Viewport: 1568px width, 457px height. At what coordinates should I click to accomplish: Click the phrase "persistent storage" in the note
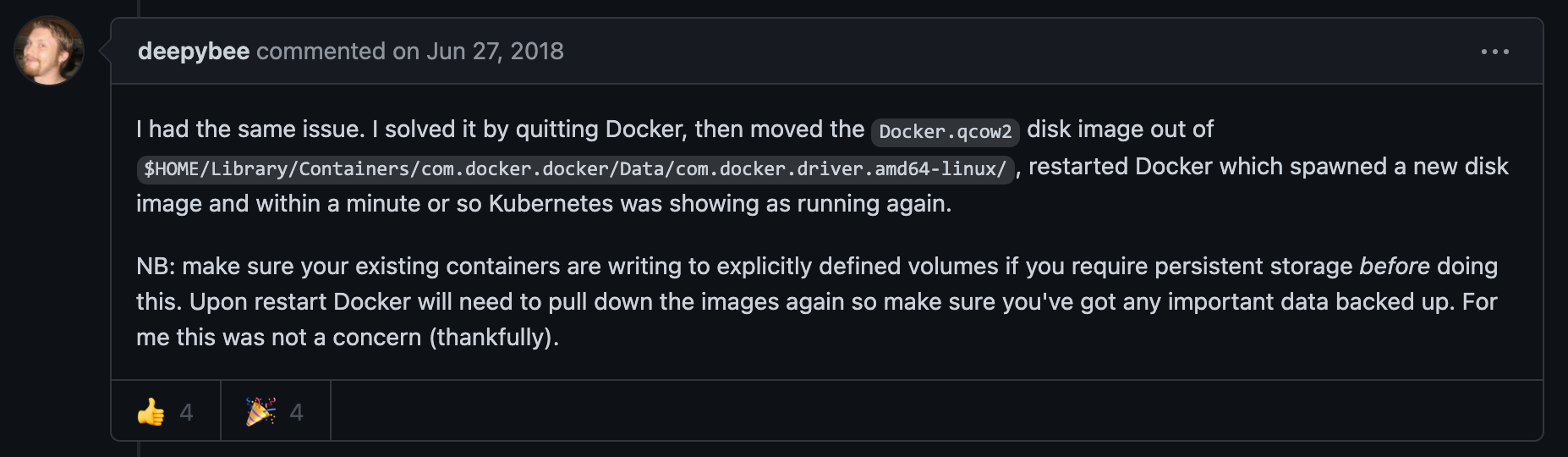[x=1253, y=267]
